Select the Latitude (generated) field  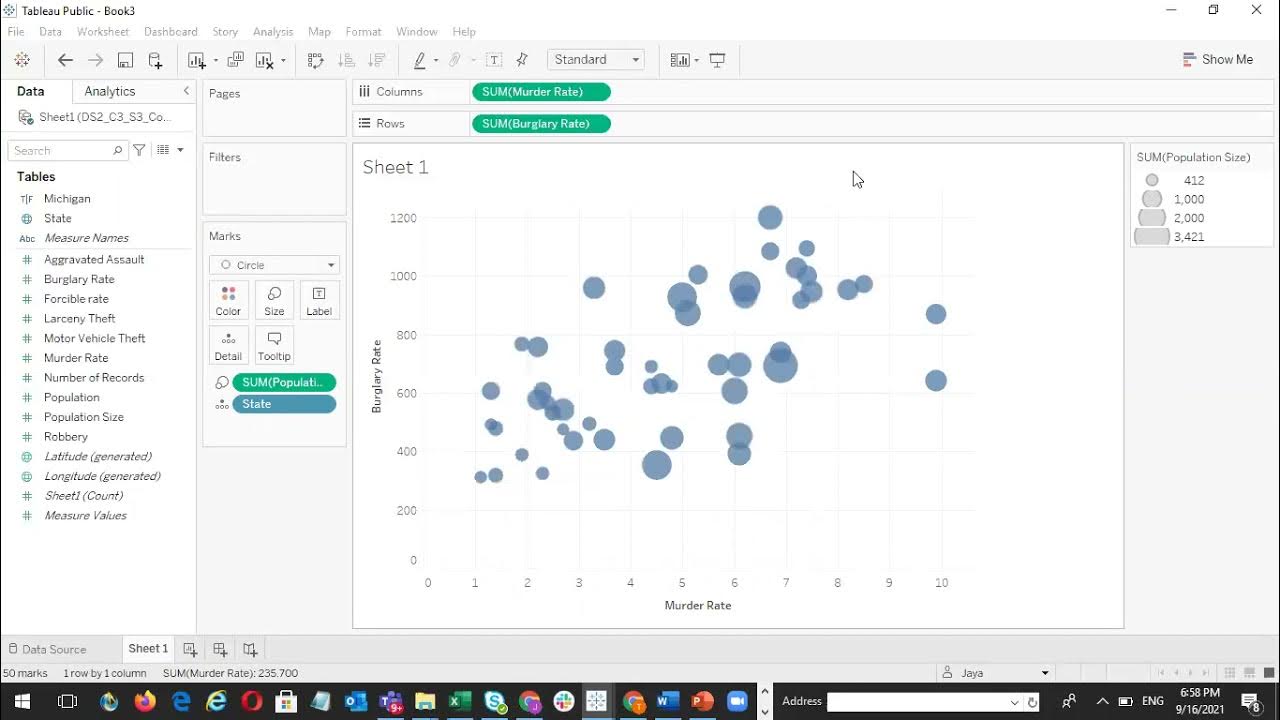coord(98,456)
